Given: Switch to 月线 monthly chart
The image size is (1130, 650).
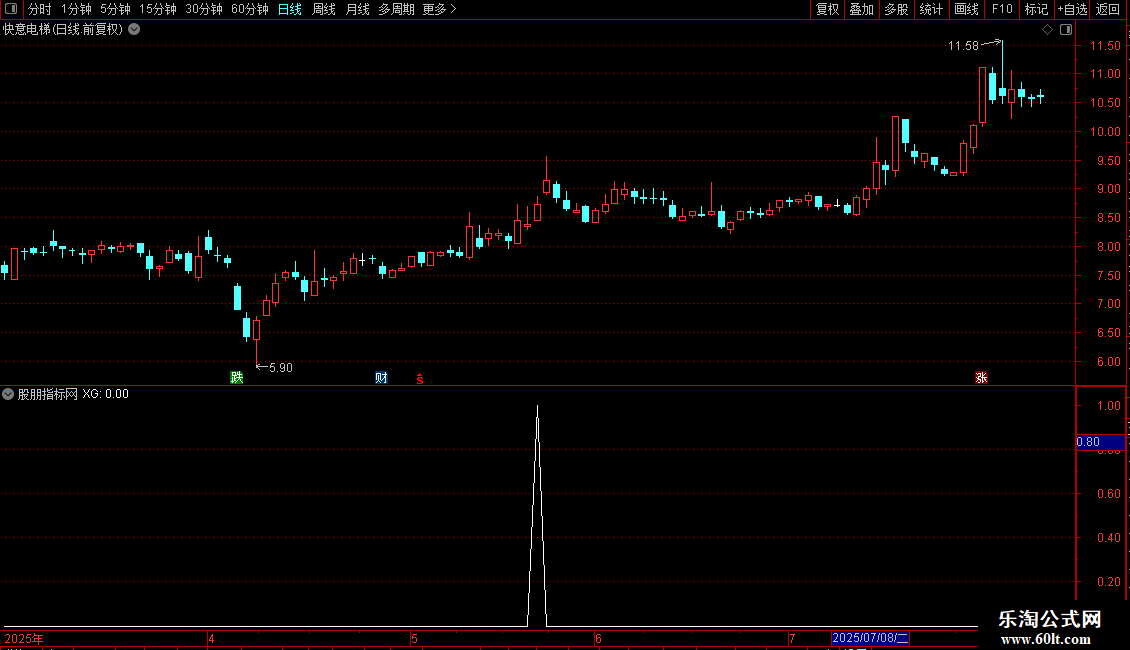Looking at the screenshot, I should click(x=357, y=9).
